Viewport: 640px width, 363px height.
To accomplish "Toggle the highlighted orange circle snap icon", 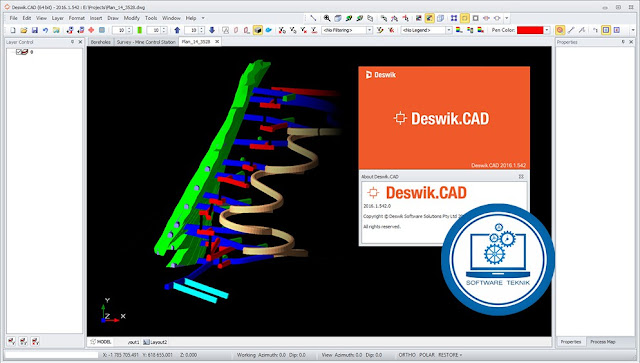I will (x=560, y=30).
